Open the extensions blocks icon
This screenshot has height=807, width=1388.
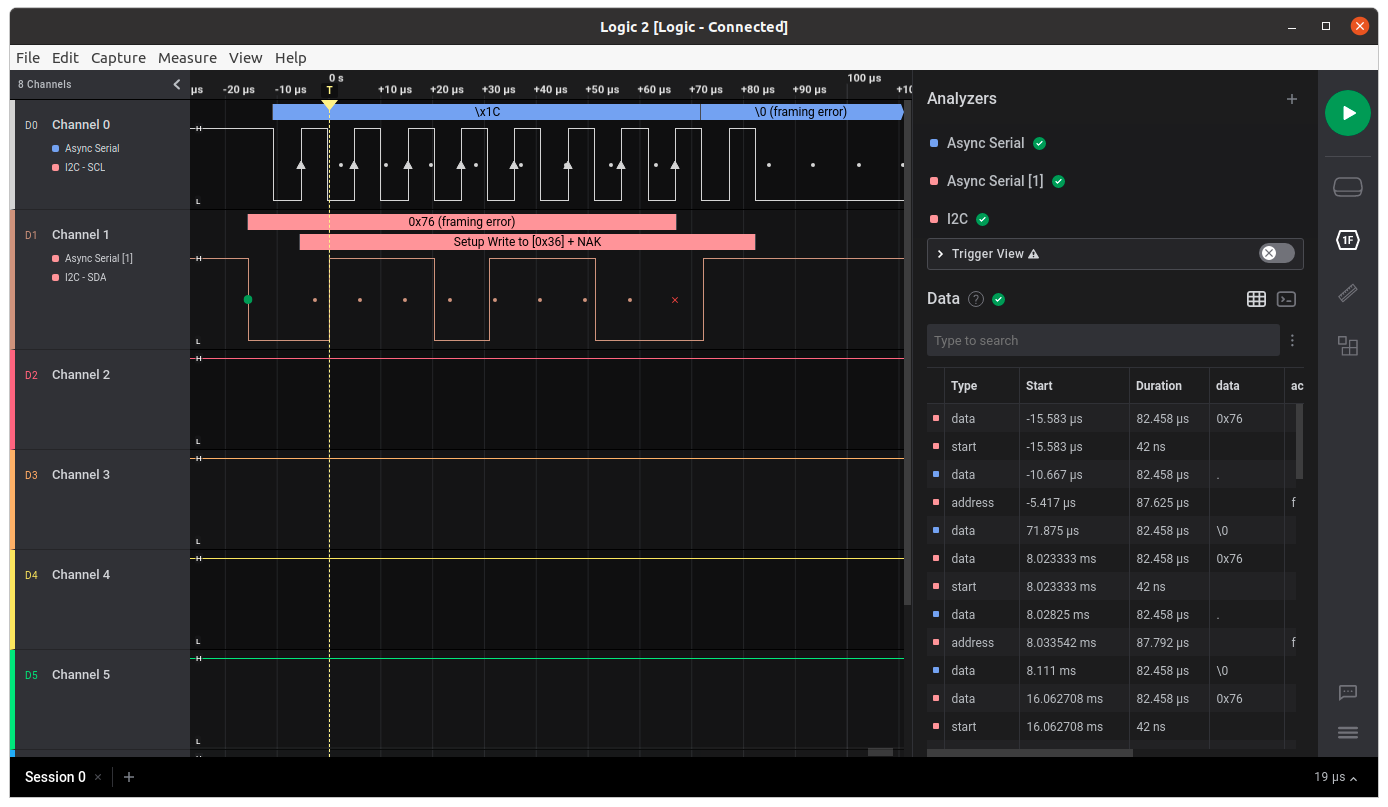click(1348, 346)
